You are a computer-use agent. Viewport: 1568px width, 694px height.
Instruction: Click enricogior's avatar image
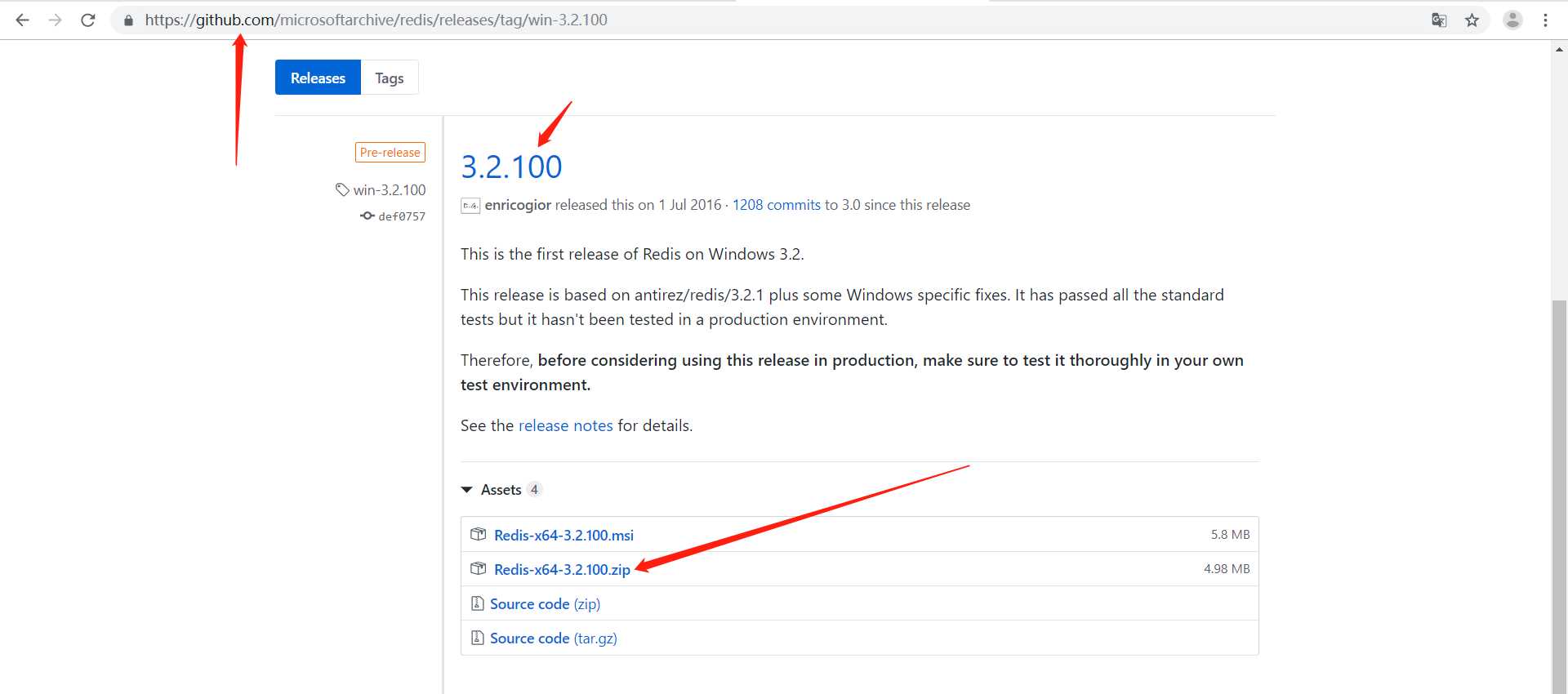coord(470,206)
